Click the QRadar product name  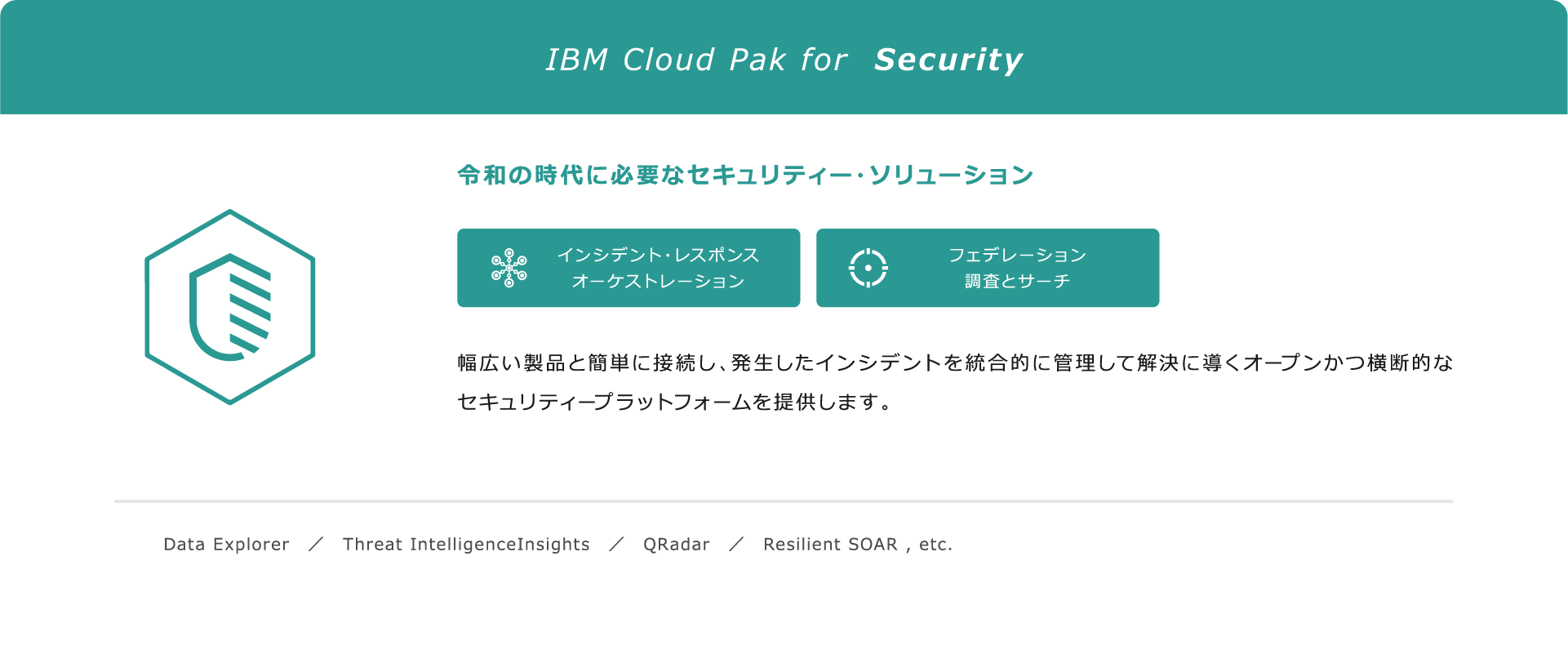(x=677, y=545)
